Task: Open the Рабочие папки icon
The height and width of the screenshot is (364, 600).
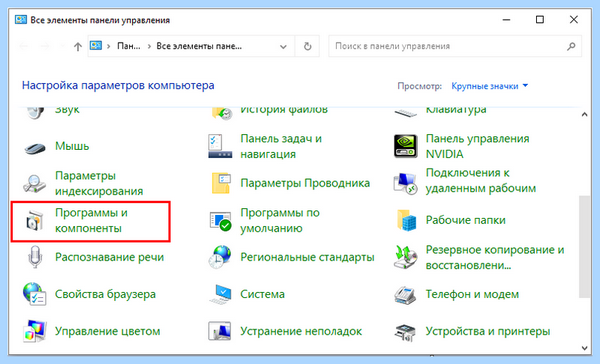Action: coord(406,220)
